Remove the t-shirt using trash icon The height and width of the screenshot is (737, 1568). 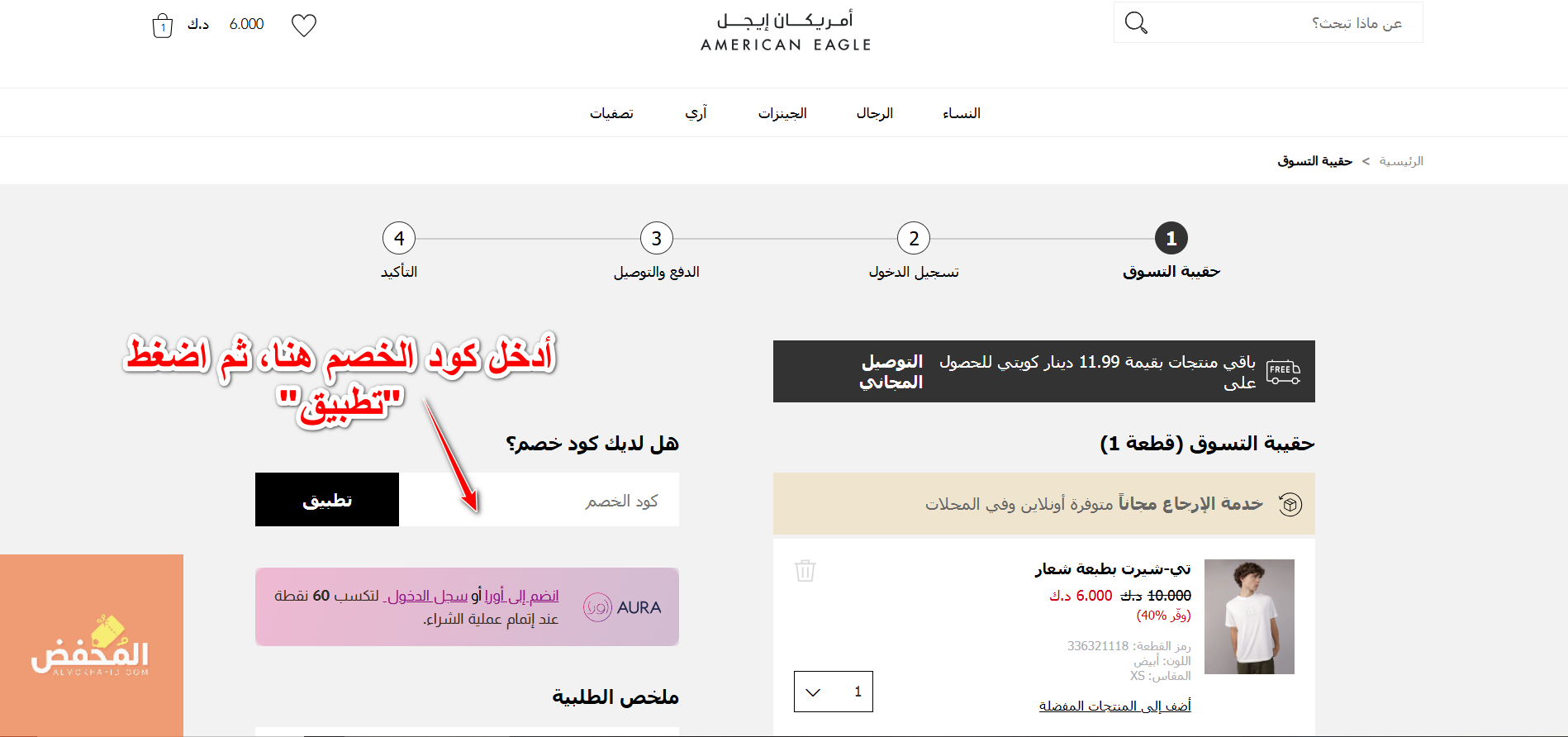pyautogui.click(x=805, y=570)
